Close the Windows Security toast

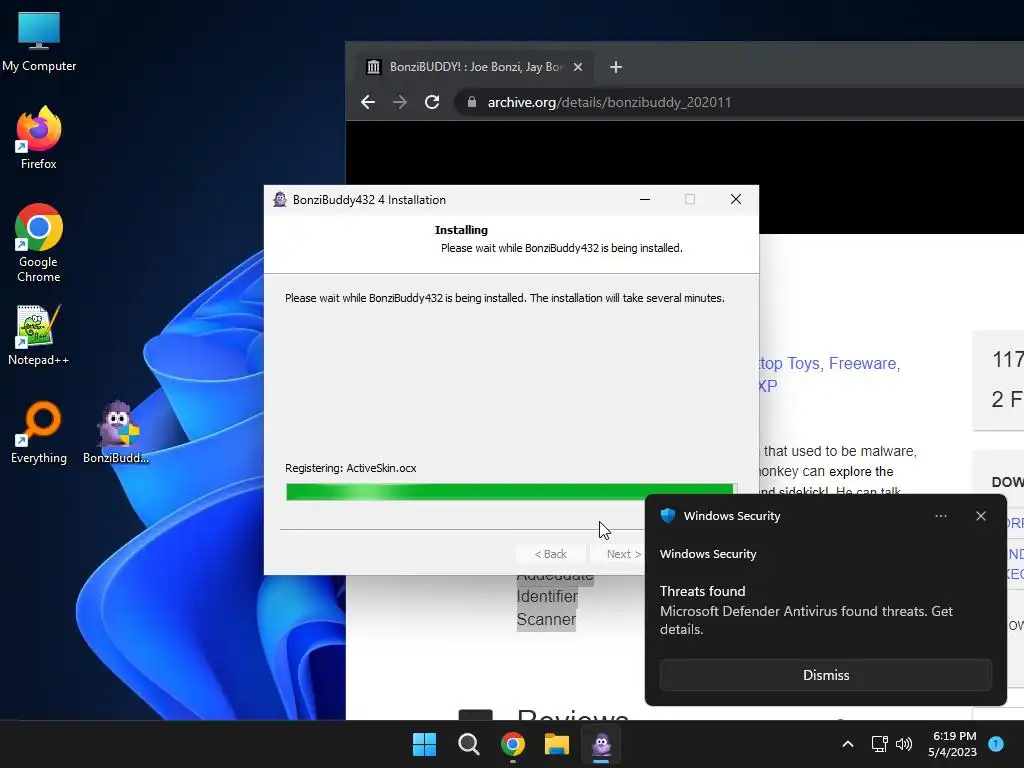[981, 516]
